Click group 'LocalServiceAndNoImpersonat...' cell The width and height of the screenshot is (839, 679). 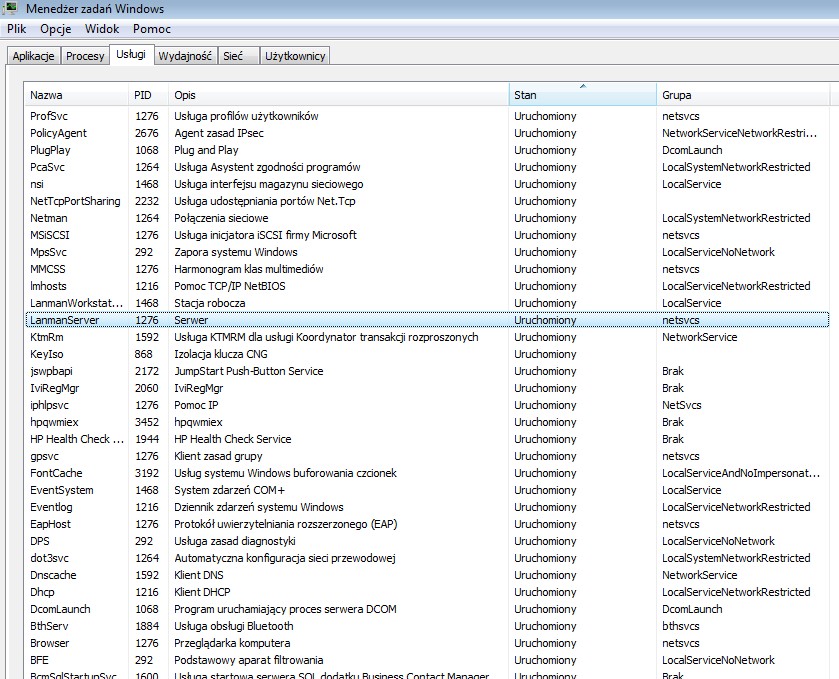click(x=741, y=473)
